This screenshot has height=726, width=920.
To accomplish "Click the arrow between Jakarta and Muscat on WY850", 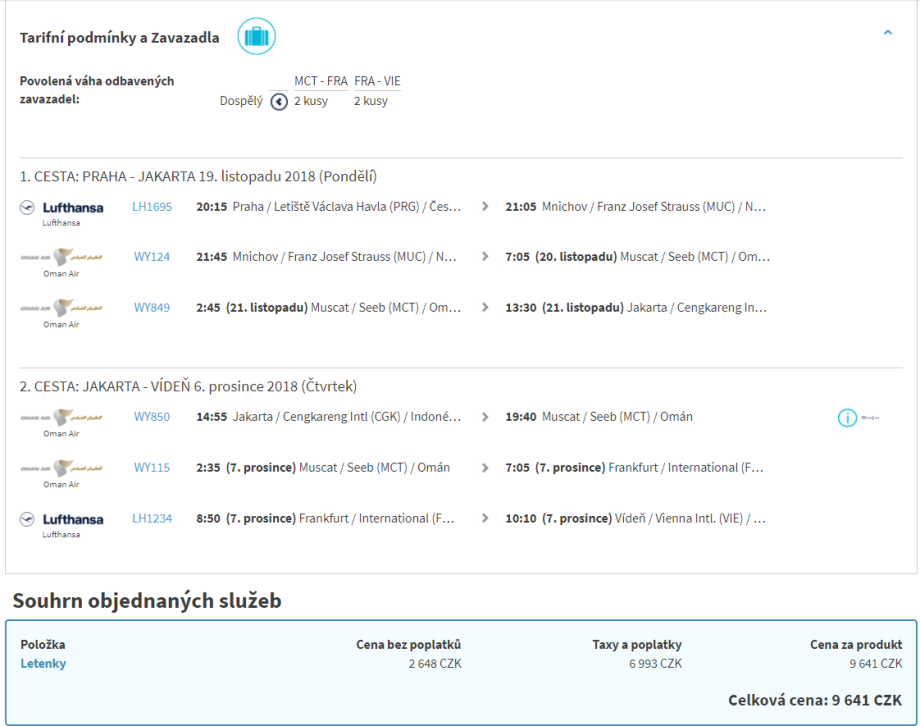I will pos(485,417).
